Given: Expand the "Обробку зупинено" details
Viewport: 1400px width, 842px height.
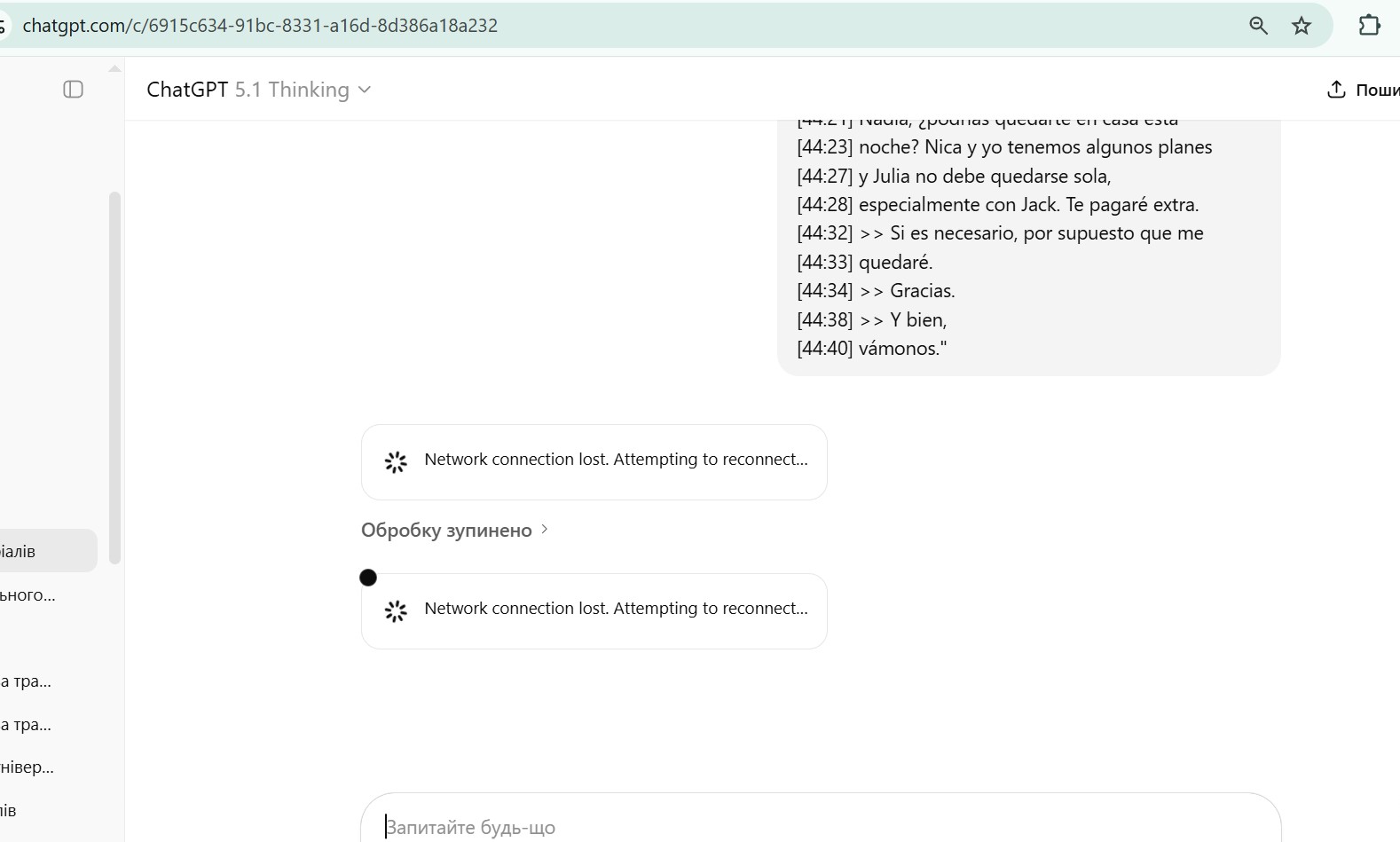Looking at the screenshot, I should pos(454,531).
